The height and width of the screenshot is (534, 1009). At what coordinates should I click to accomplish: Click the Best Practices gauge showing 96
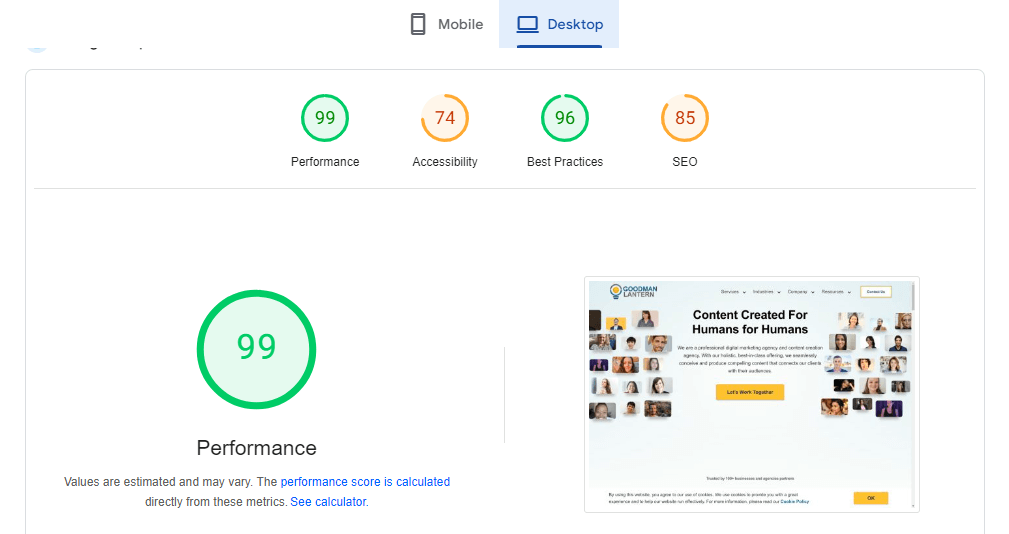pyautogui.click(x=565, y=118)
